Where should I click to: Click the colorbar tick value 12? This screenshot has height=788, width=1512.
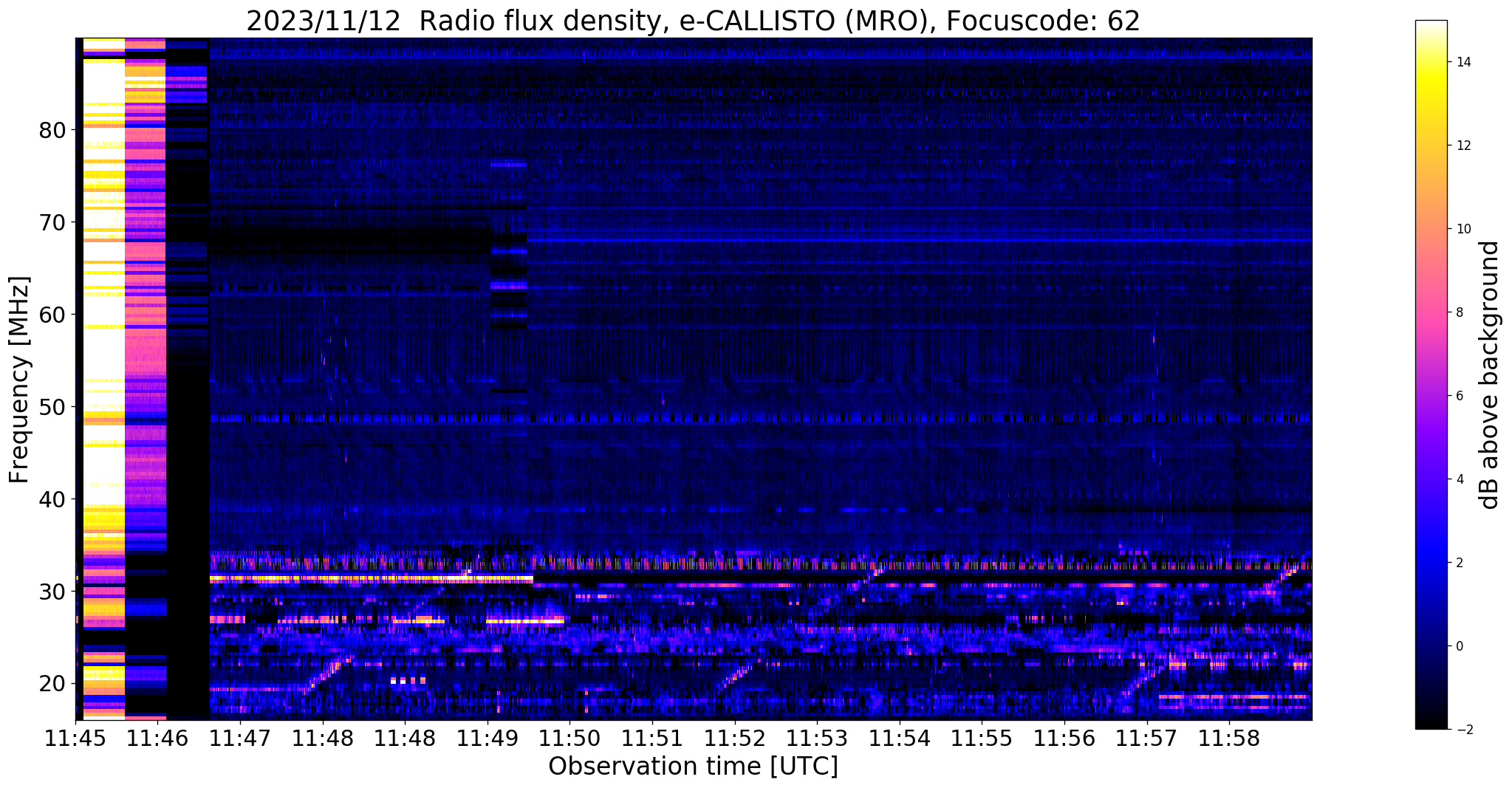(1463, 145)
